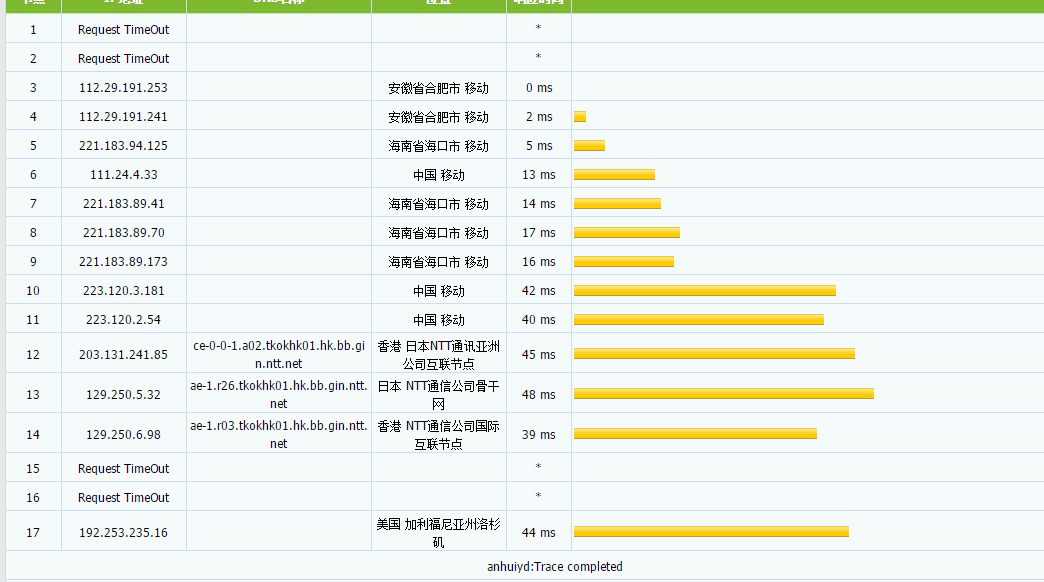Click the 42 ms response time

pos(539,291)
